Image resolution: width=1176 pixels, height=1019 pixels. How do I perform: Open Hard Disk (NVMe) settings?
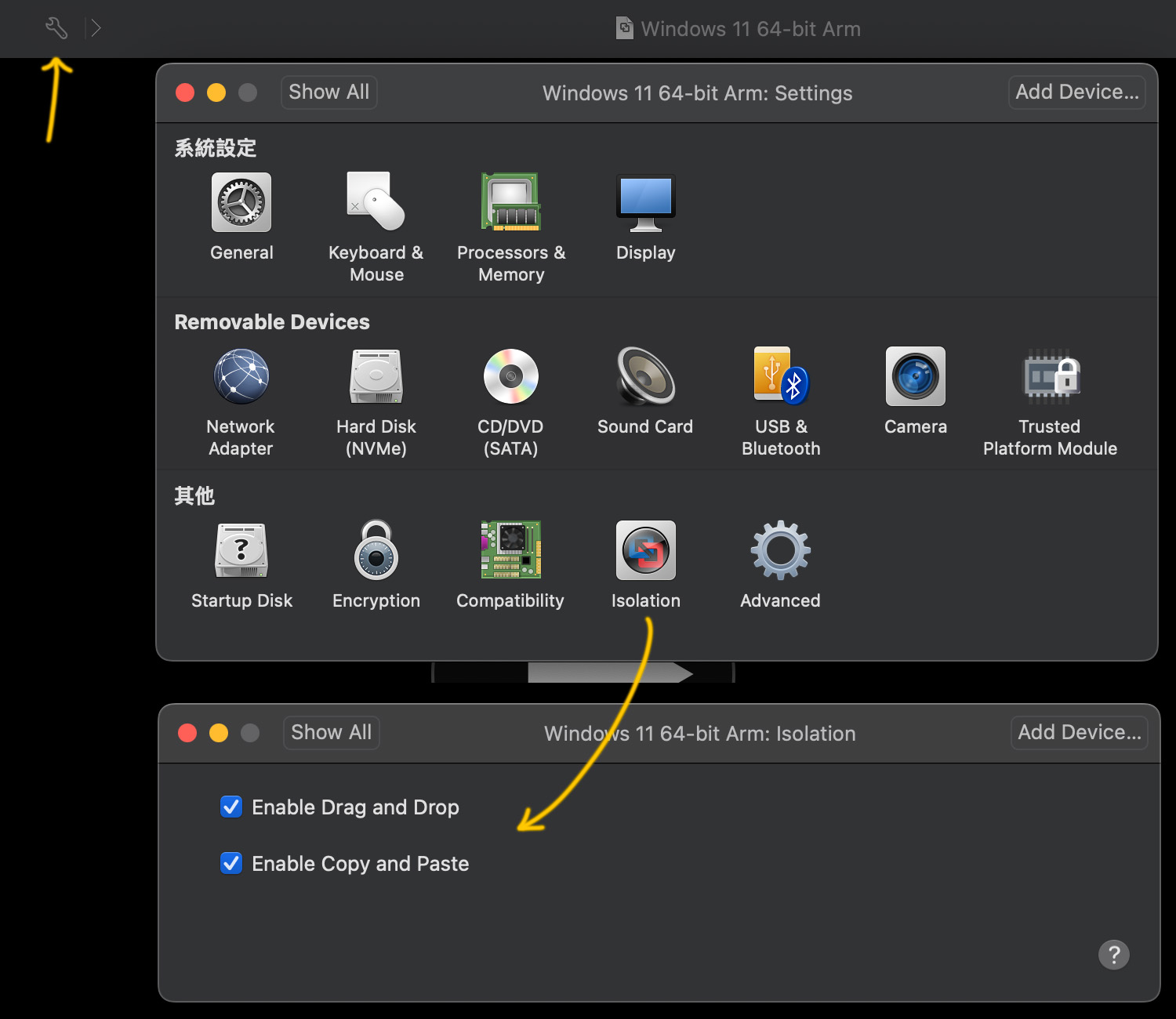pyautogui.click(x=376, y=402)
